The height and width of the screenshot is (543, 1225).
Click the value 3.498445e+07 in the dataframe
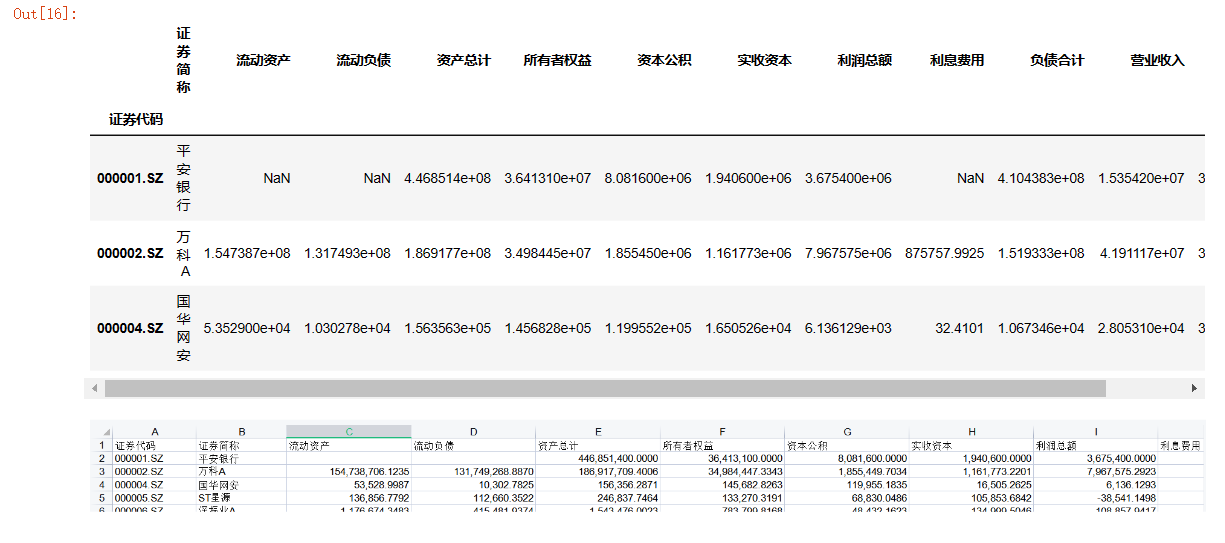coord(548,253)
